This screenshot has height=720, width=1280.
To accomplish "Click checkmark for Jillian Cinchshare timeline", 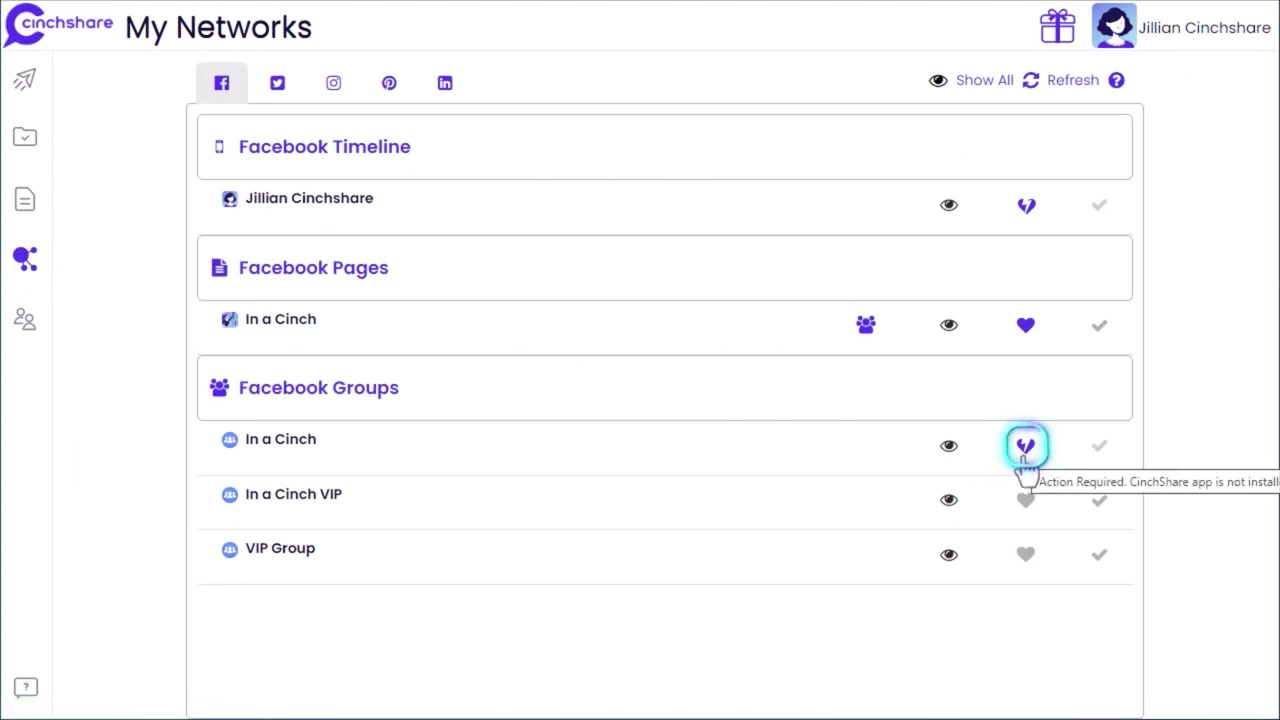I will click(1099, 205).
